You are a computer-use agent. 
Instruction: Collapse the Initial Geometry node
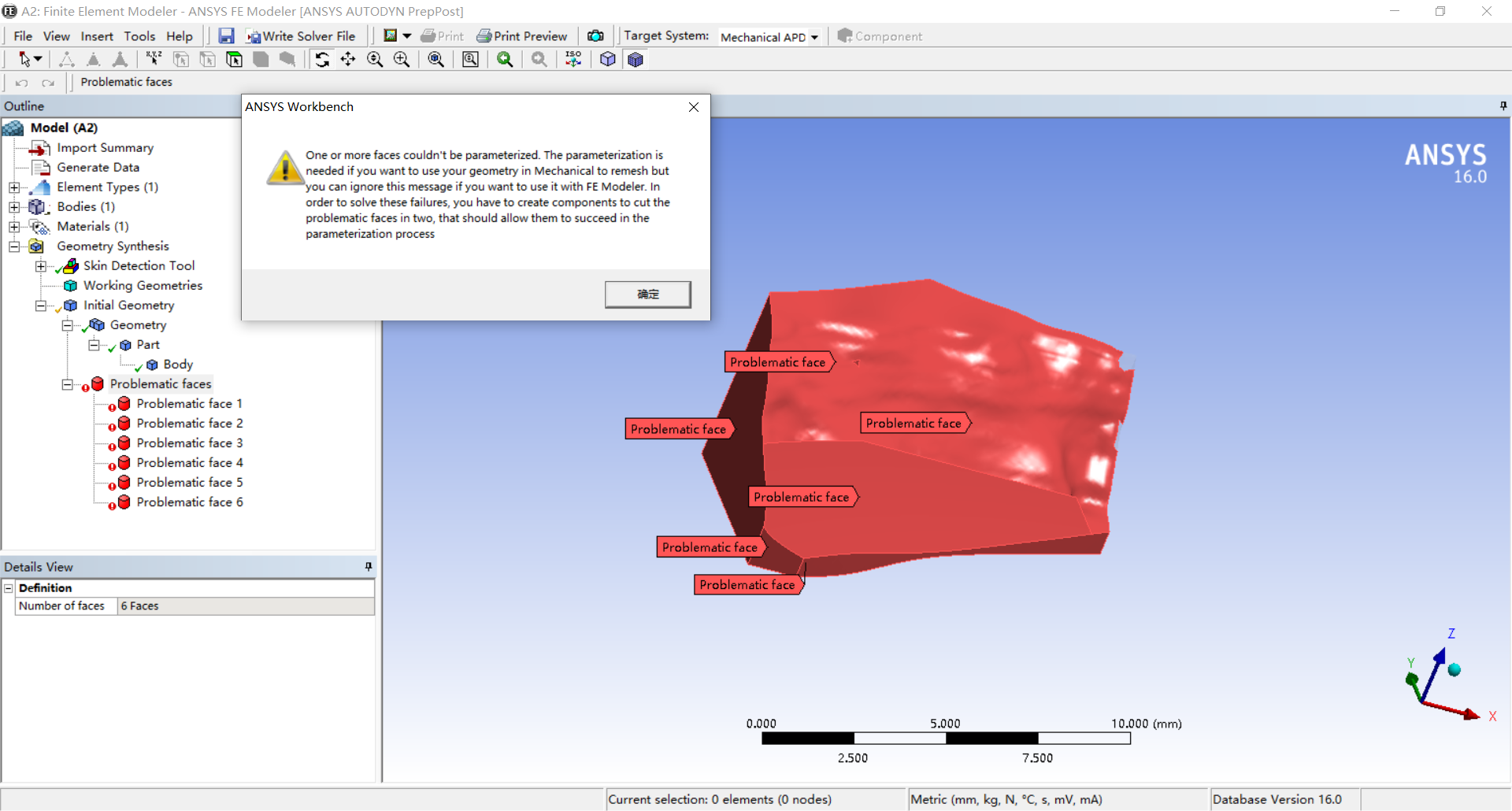[41, 306]
